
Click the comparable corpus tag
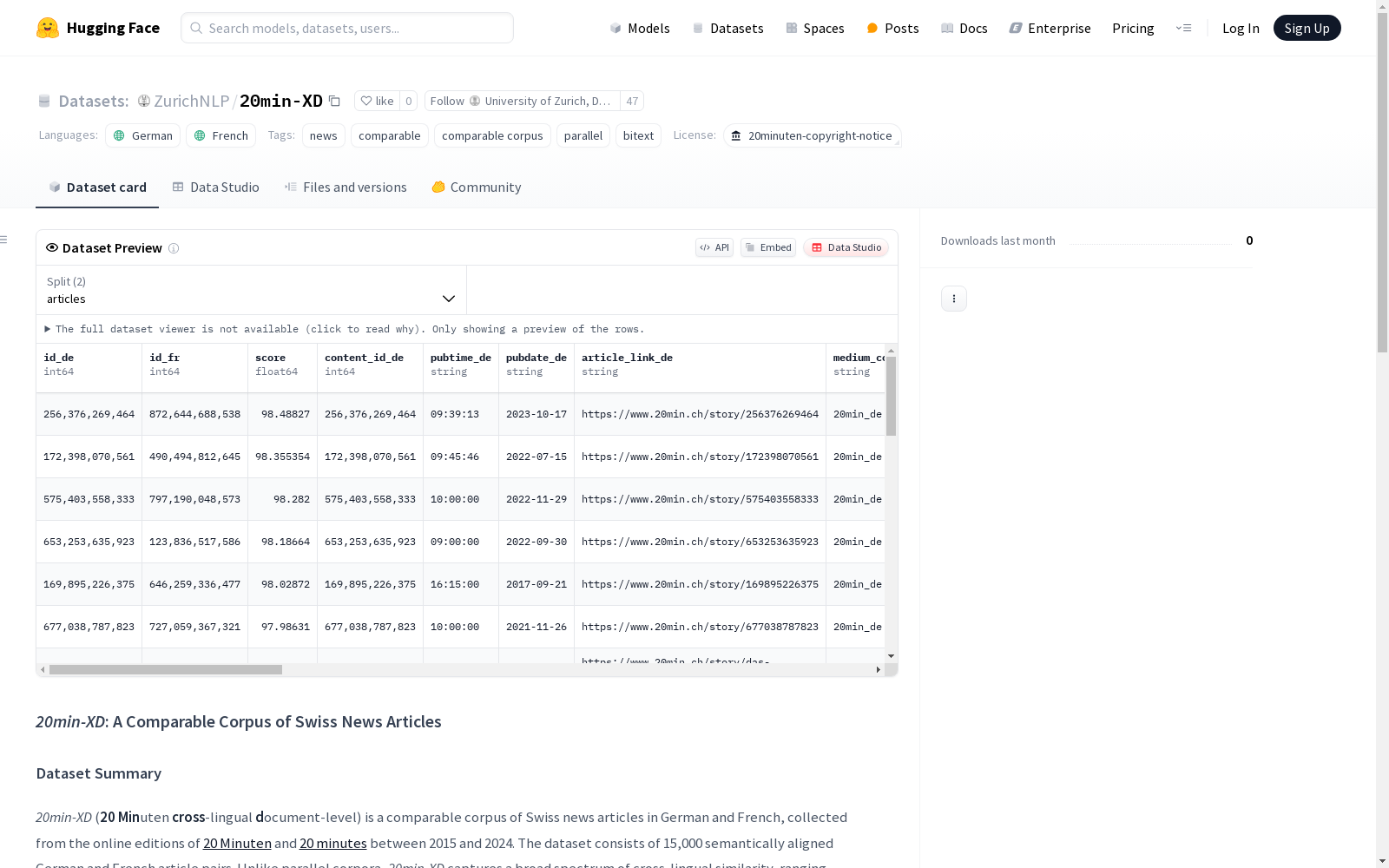click(492, 135)
